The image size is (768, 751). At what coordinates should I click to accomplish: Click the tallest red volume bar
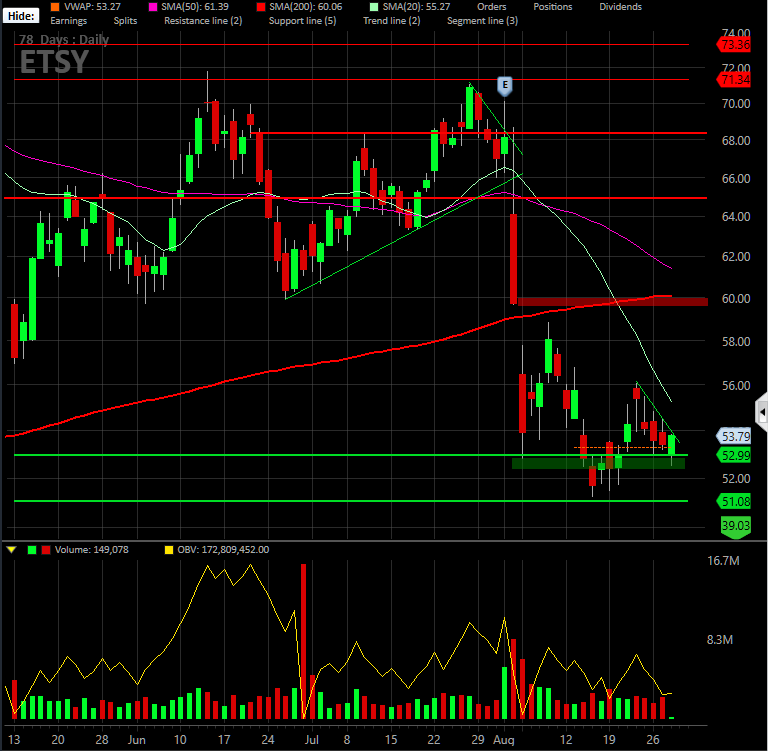coord(303,641)
